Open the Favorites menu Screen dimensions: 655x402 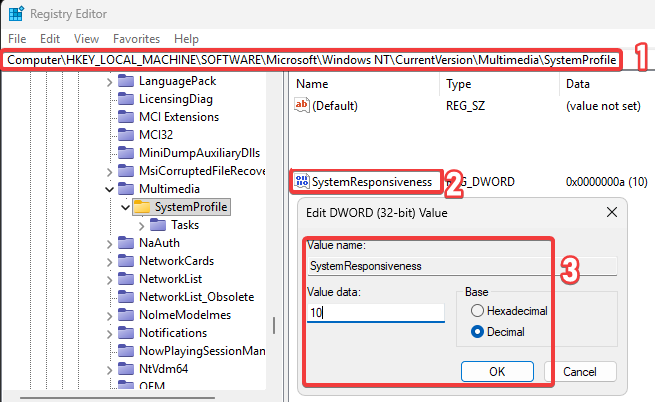[136, 39]
